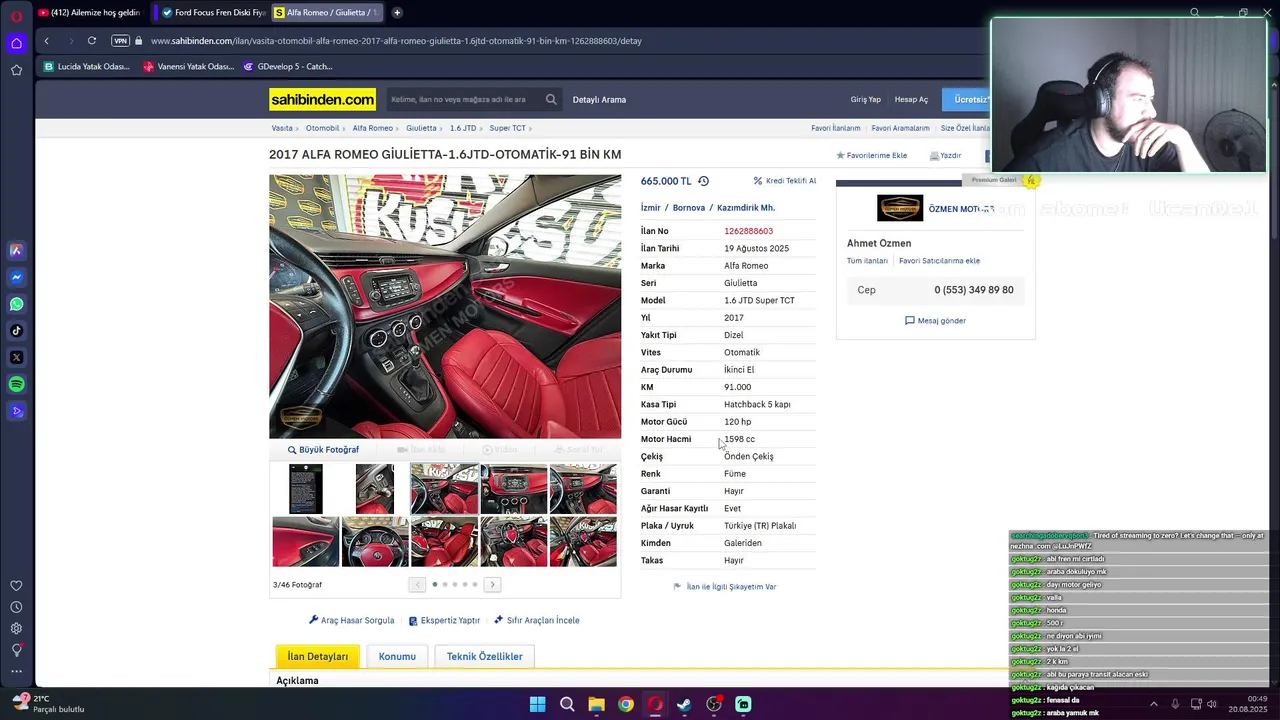The height and width of the screenshot is (720, 1280).
Task: Show next thumbnail page arrow
Action: point(492,584)
